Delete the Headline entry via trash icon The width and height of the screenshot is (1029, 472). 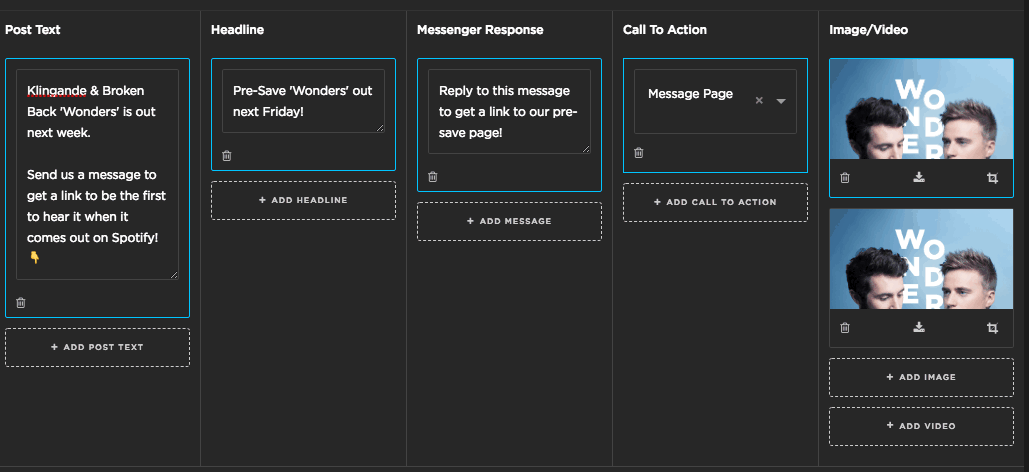click(227, 156)
